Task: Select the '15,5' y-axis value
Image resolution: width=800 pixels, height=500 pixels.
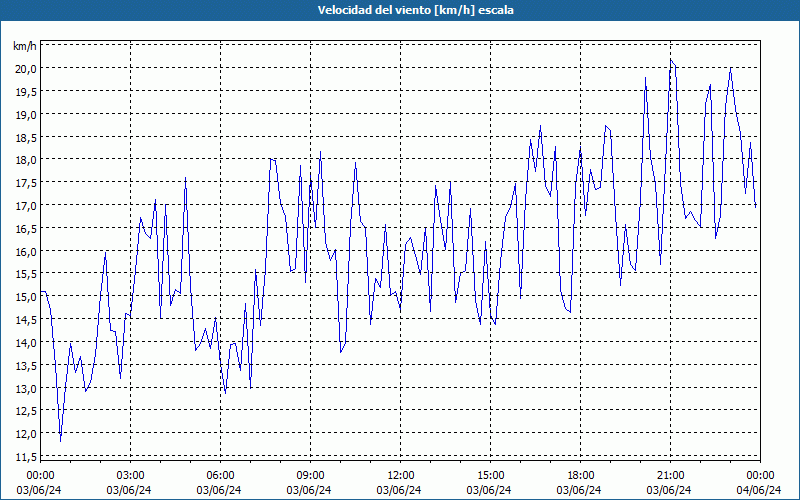Action: (26, 274)
